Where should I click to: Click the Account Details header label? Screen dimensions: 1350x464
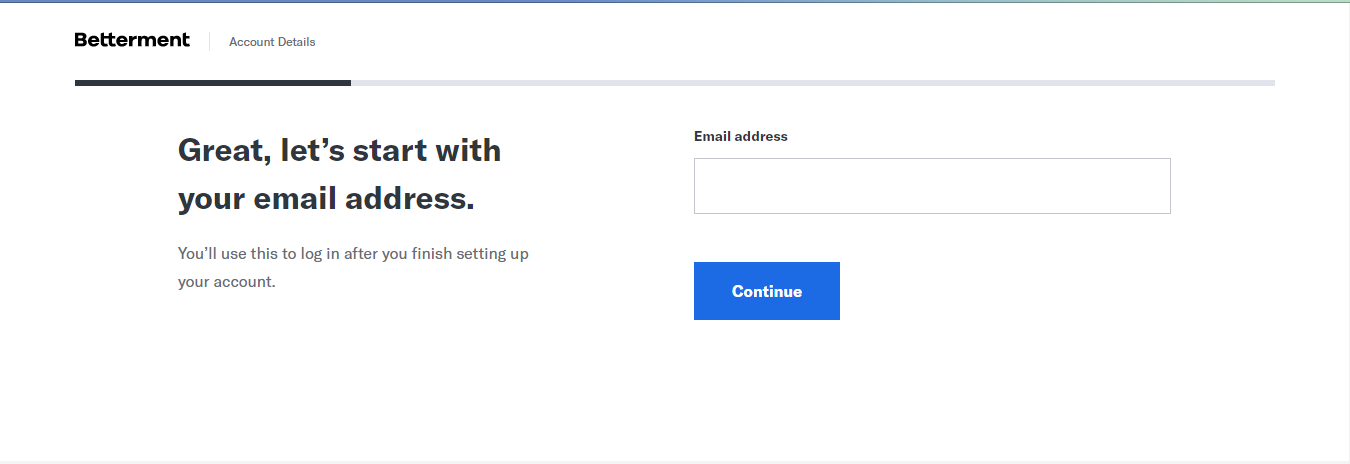[x=272, y=42]
